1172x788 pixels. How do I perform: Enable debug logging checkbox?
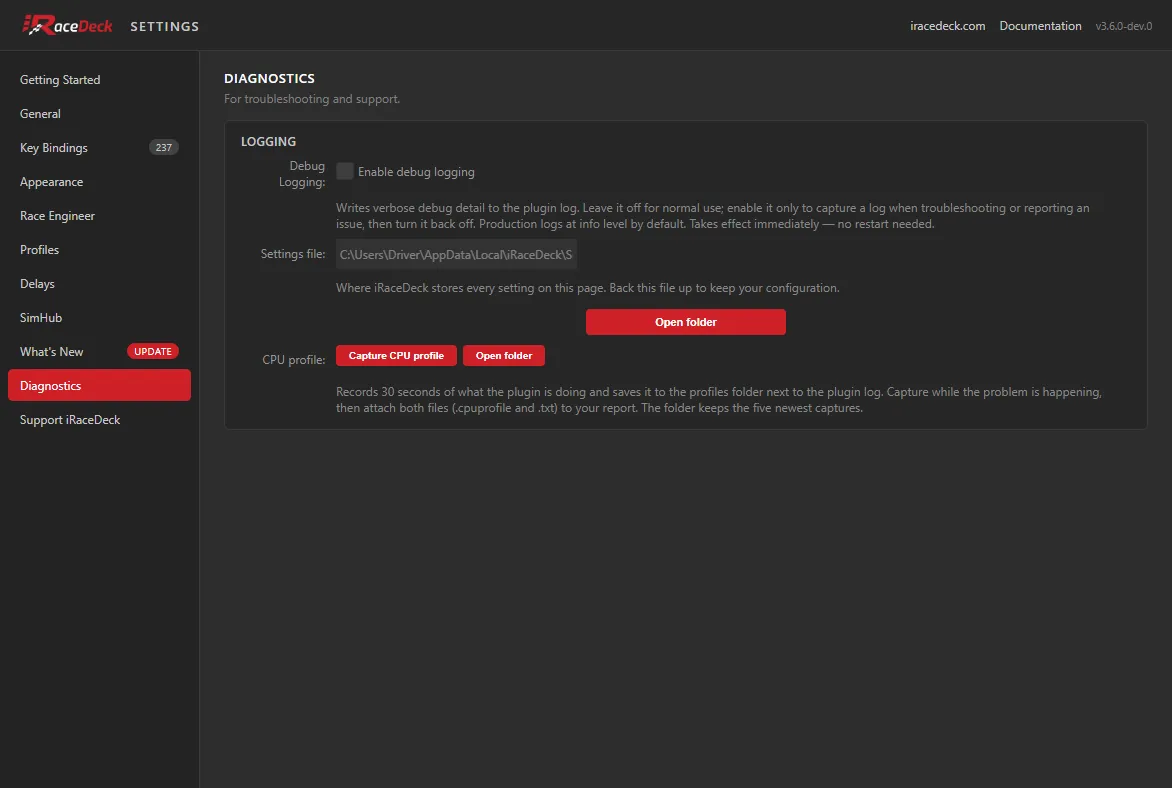coord(345,171)
